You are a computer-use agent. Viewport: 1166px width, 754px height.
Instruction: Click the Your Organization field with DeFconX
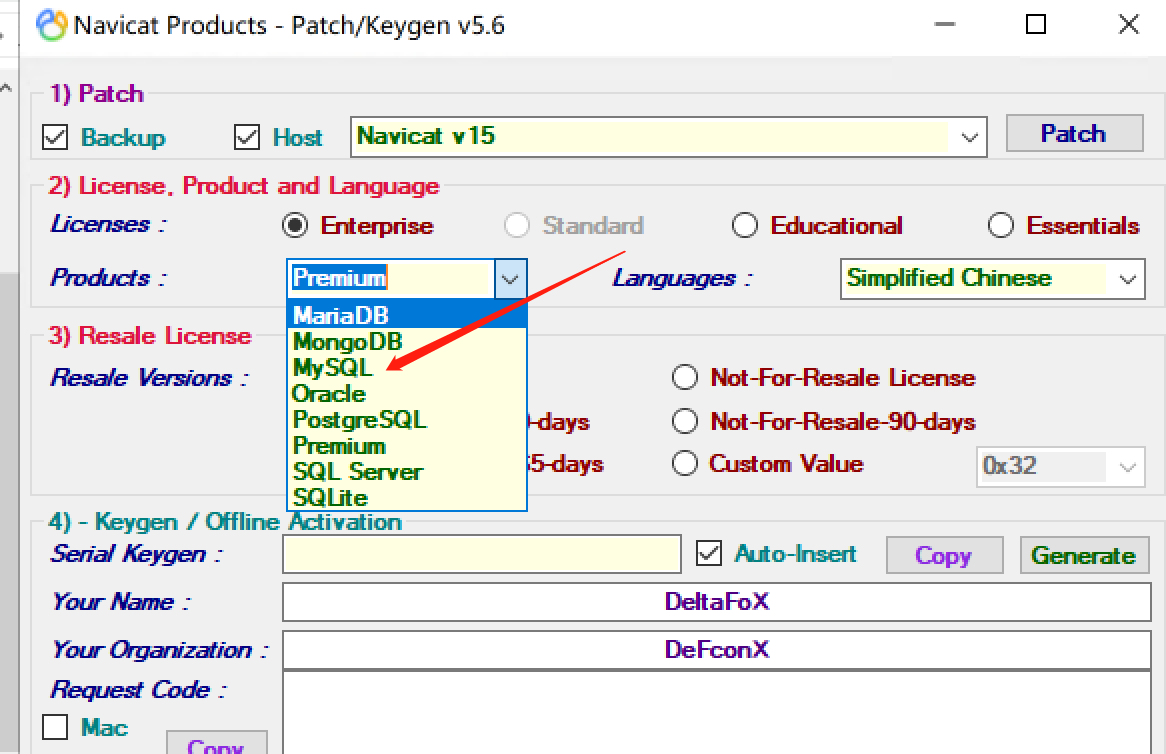(717, 650)
